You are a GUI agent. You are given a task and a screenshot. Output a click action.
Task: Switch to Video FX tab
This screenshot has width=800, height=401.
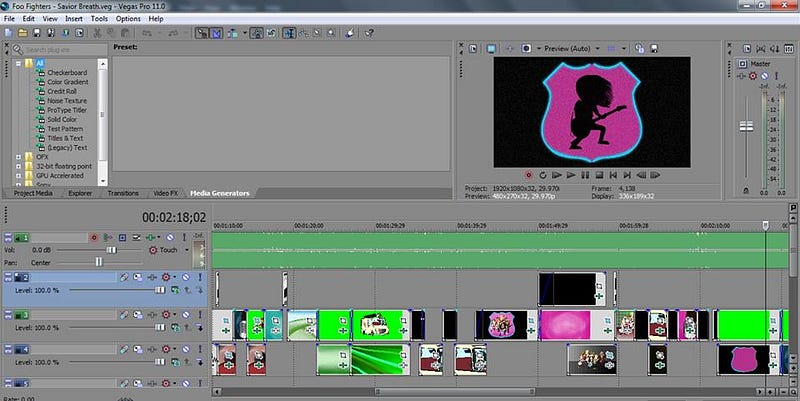pos(165,193)
